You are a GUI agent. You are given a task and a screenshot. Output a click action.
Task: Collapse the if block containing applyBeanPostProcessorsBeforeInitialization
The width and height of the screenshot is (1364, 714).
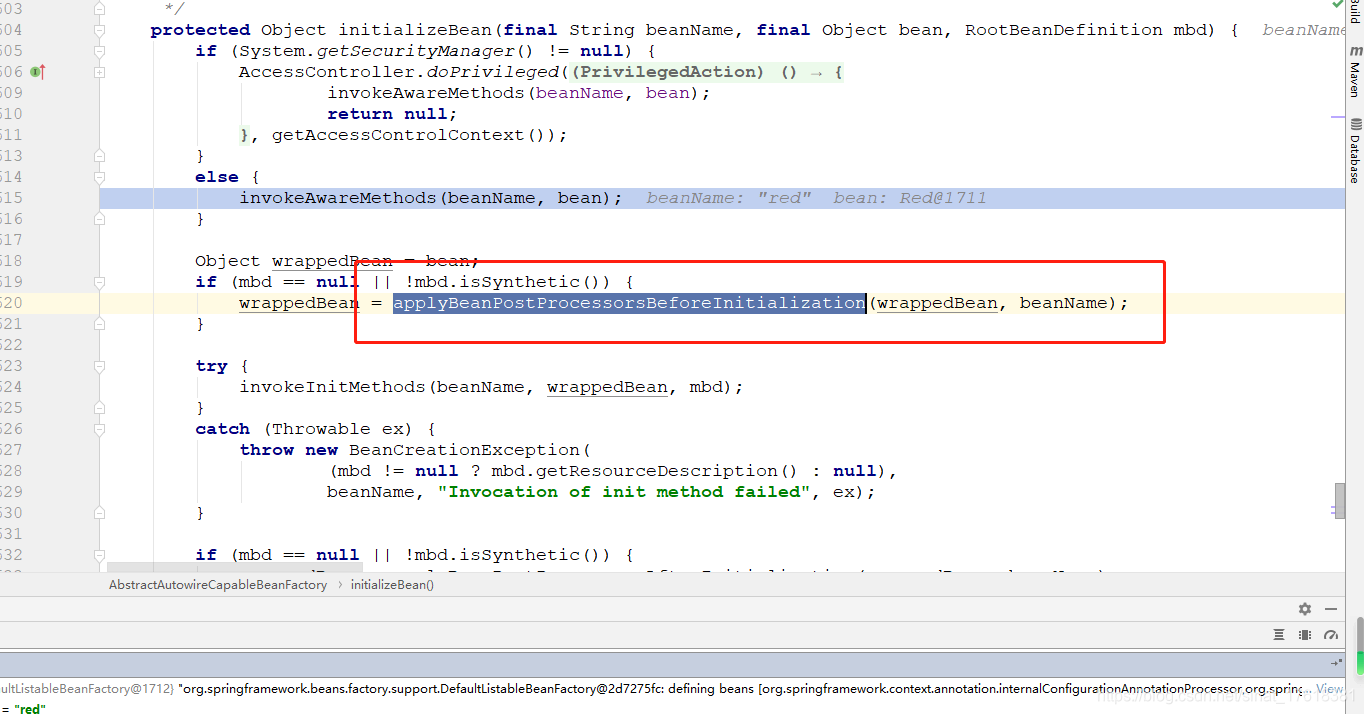tap(99, 282)
